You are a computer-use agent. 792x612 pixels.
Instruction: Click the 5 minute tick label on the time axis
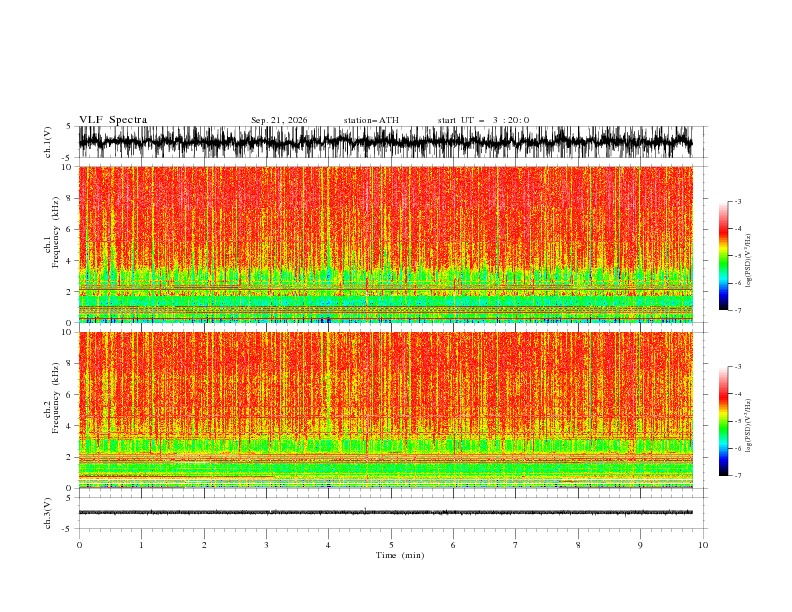point(391,545)
